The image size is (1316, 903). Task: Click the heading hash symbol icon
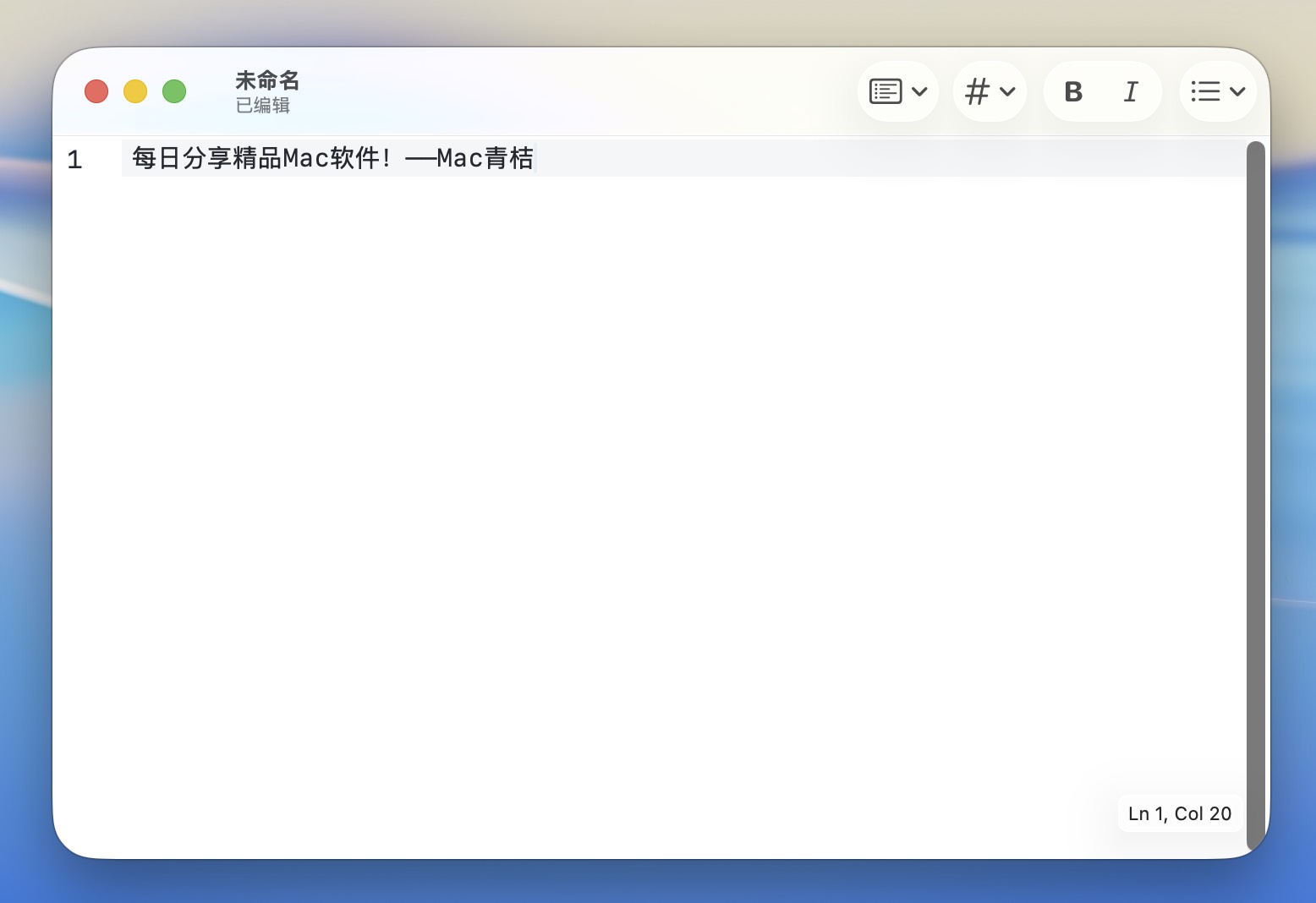tap(977, 91)
